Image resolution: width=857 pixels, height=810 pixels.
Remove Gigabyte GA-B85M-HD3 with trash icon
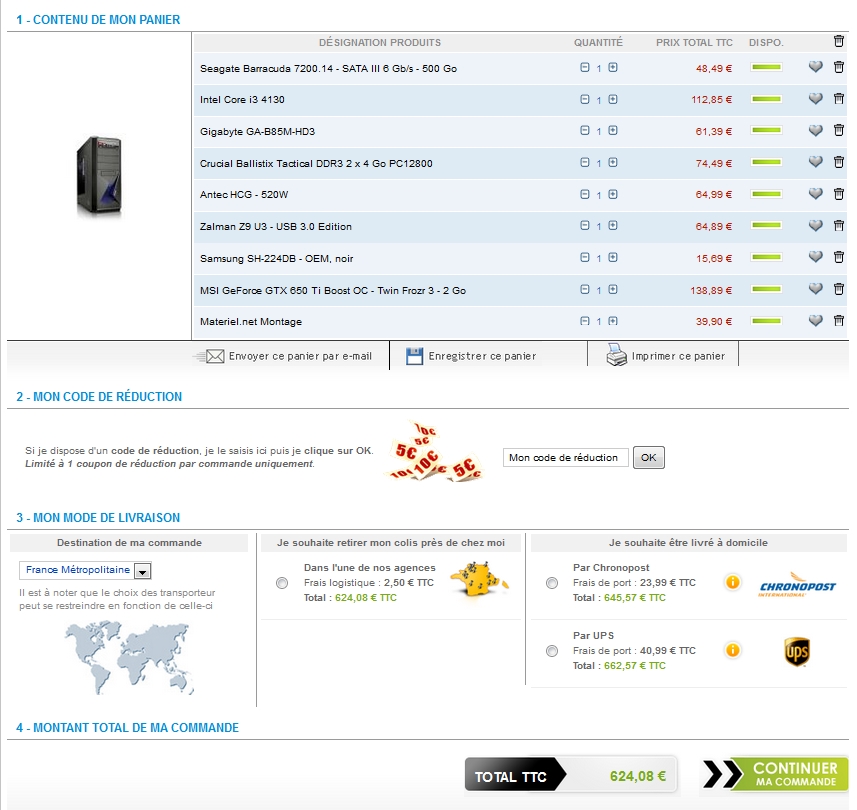click(x=838, y=130)
